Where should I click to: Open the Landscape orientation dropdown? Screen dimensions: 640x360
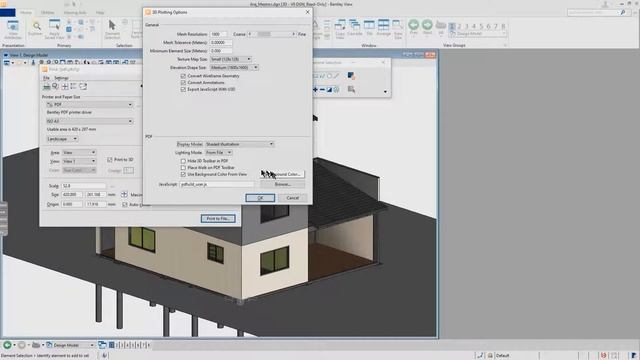(62, 139)
